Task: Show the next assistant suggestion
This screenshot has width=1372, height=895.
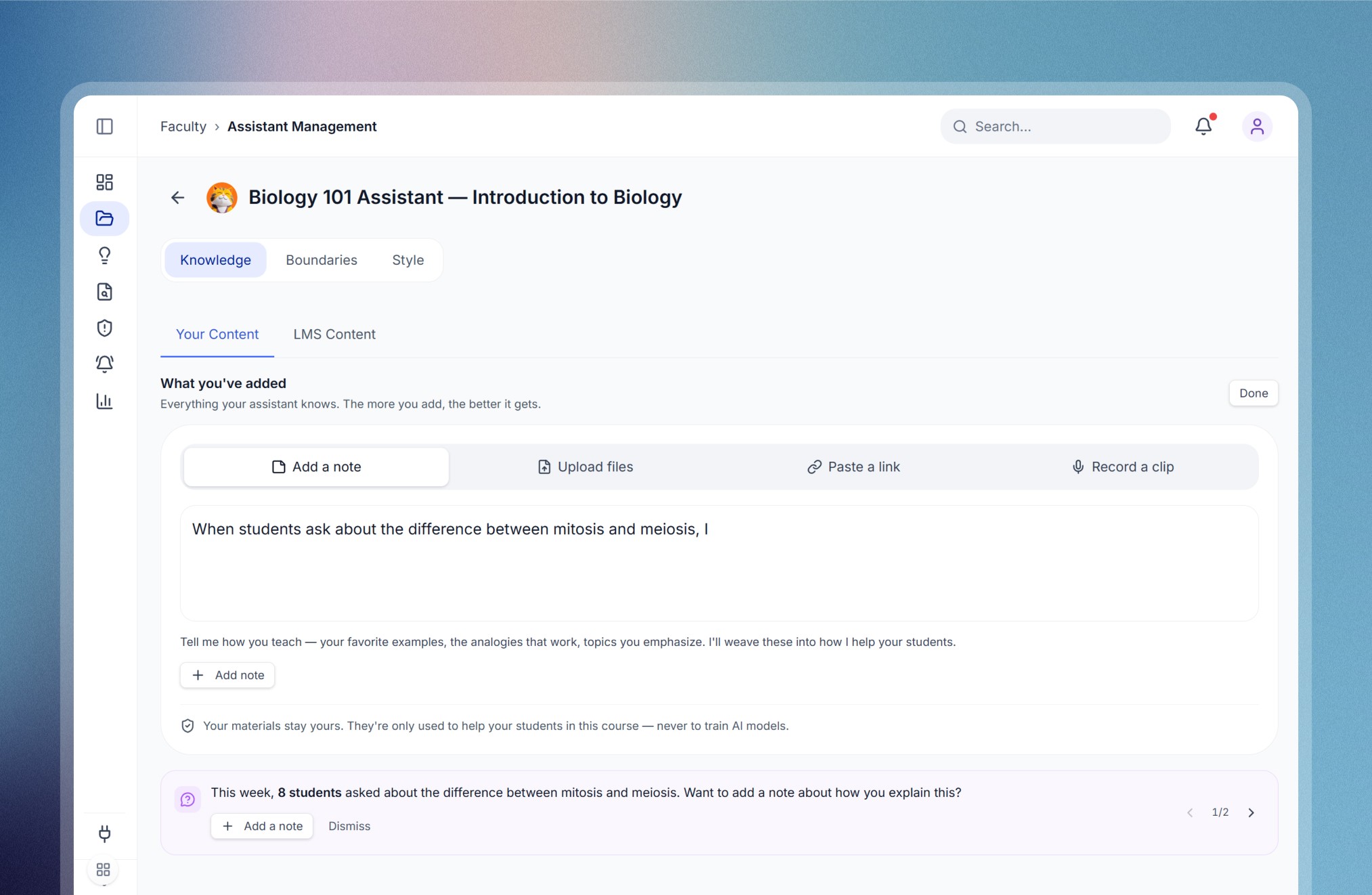Action: coord(1251,812)
